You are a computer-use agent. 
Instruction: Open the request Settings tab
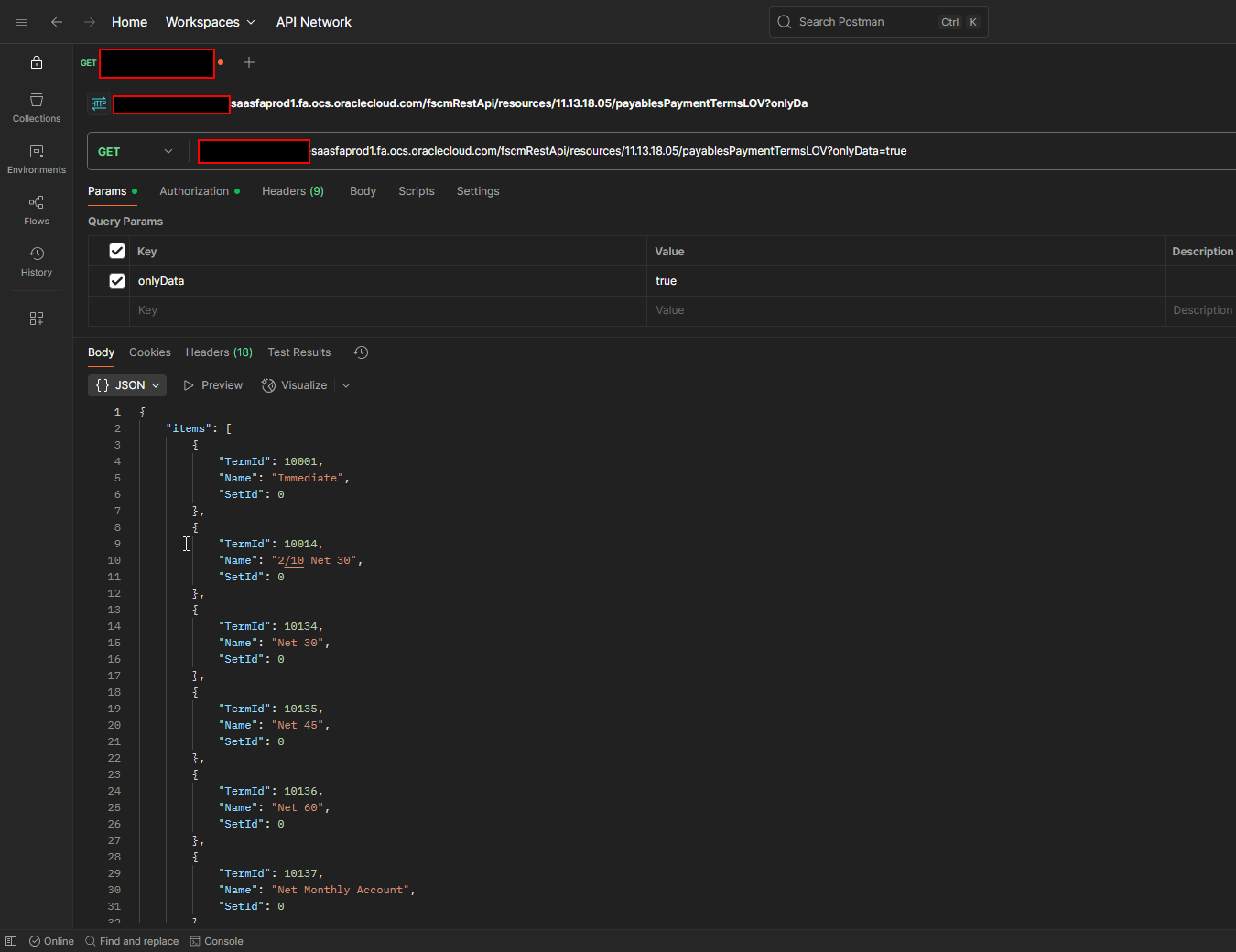pos(478,191)
